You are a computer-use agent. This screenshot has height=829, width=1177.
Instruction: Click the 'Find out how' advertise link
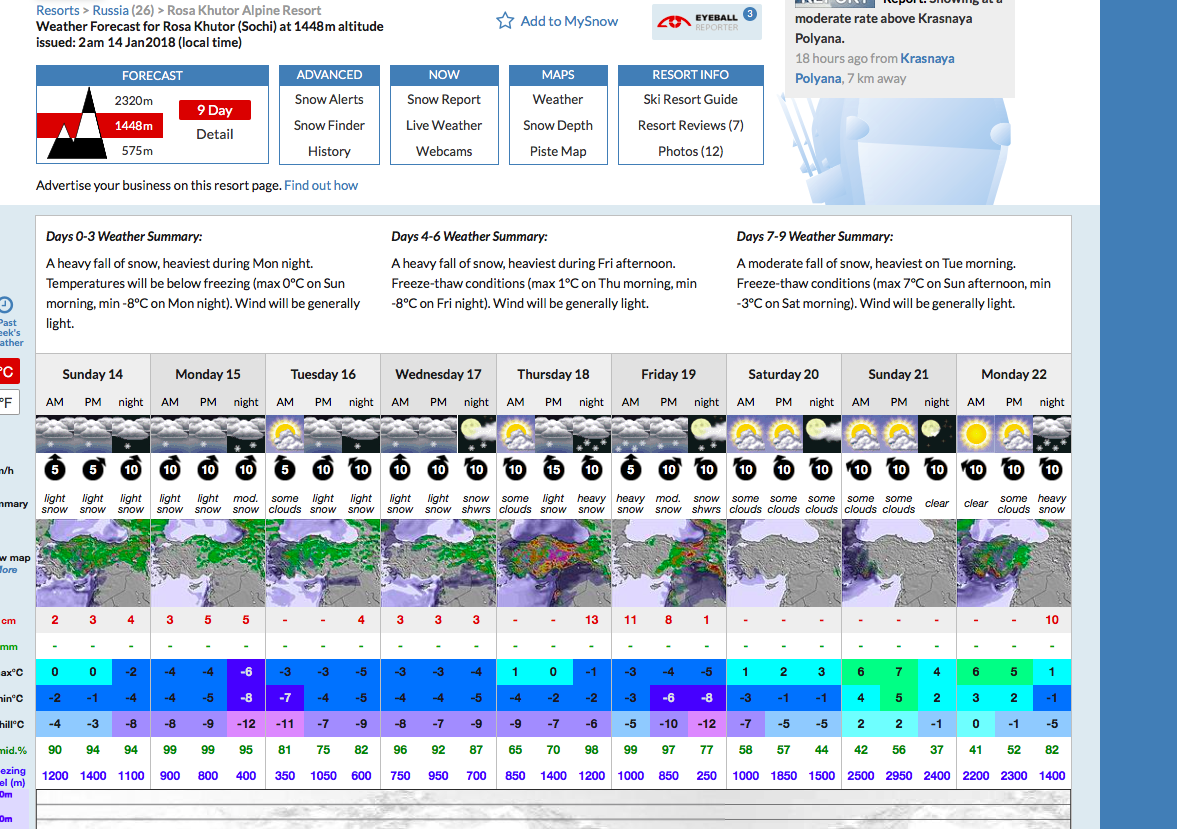tap(321, 185)
